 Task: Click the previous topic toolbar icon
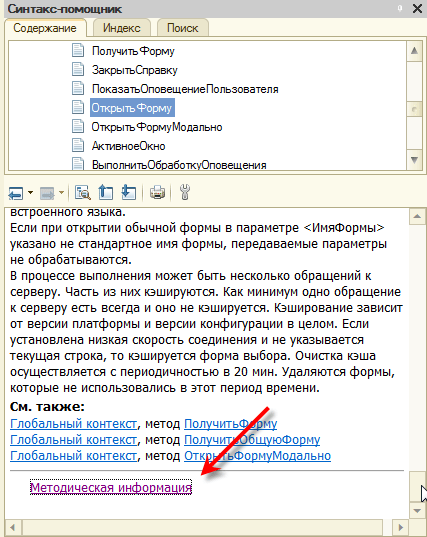pyautogui.click(x=105, y=192)
